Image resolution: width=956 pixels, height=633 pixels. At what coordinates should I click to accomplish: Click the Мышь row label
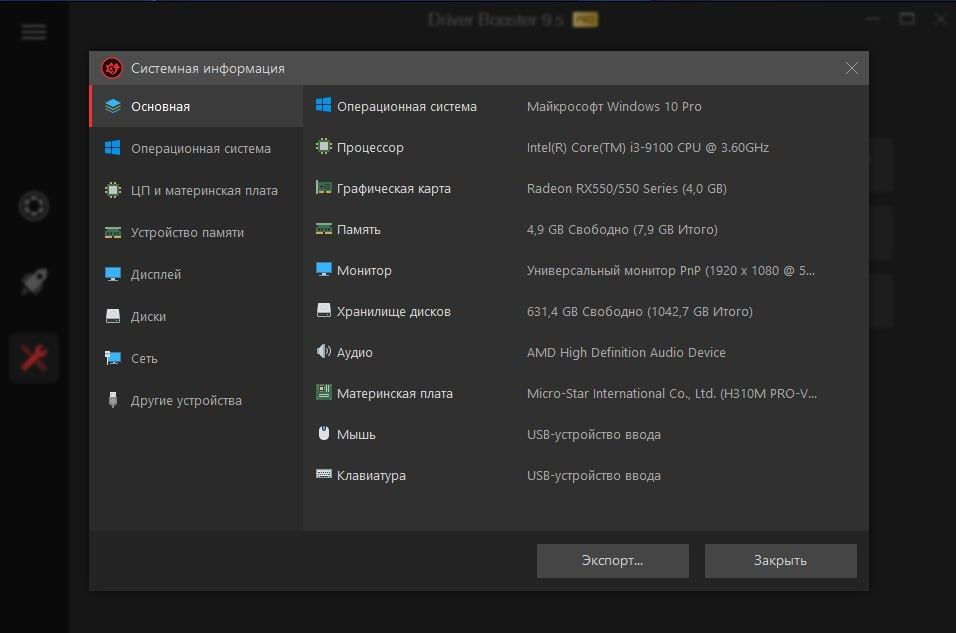pos(356,435)
